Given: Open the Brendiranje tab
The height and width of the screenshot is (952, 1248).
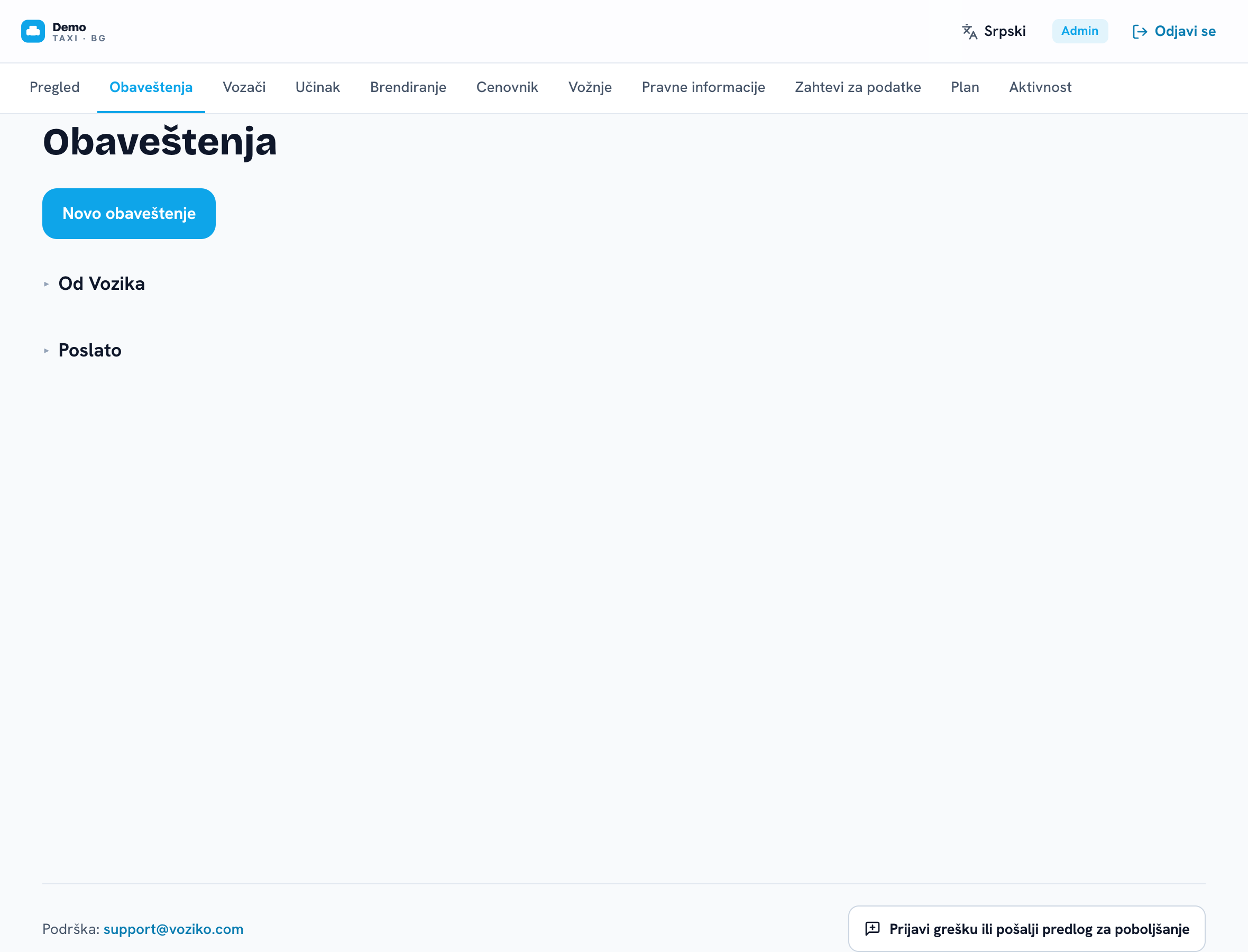Looking at the screenshot, I should click(408, 87).
